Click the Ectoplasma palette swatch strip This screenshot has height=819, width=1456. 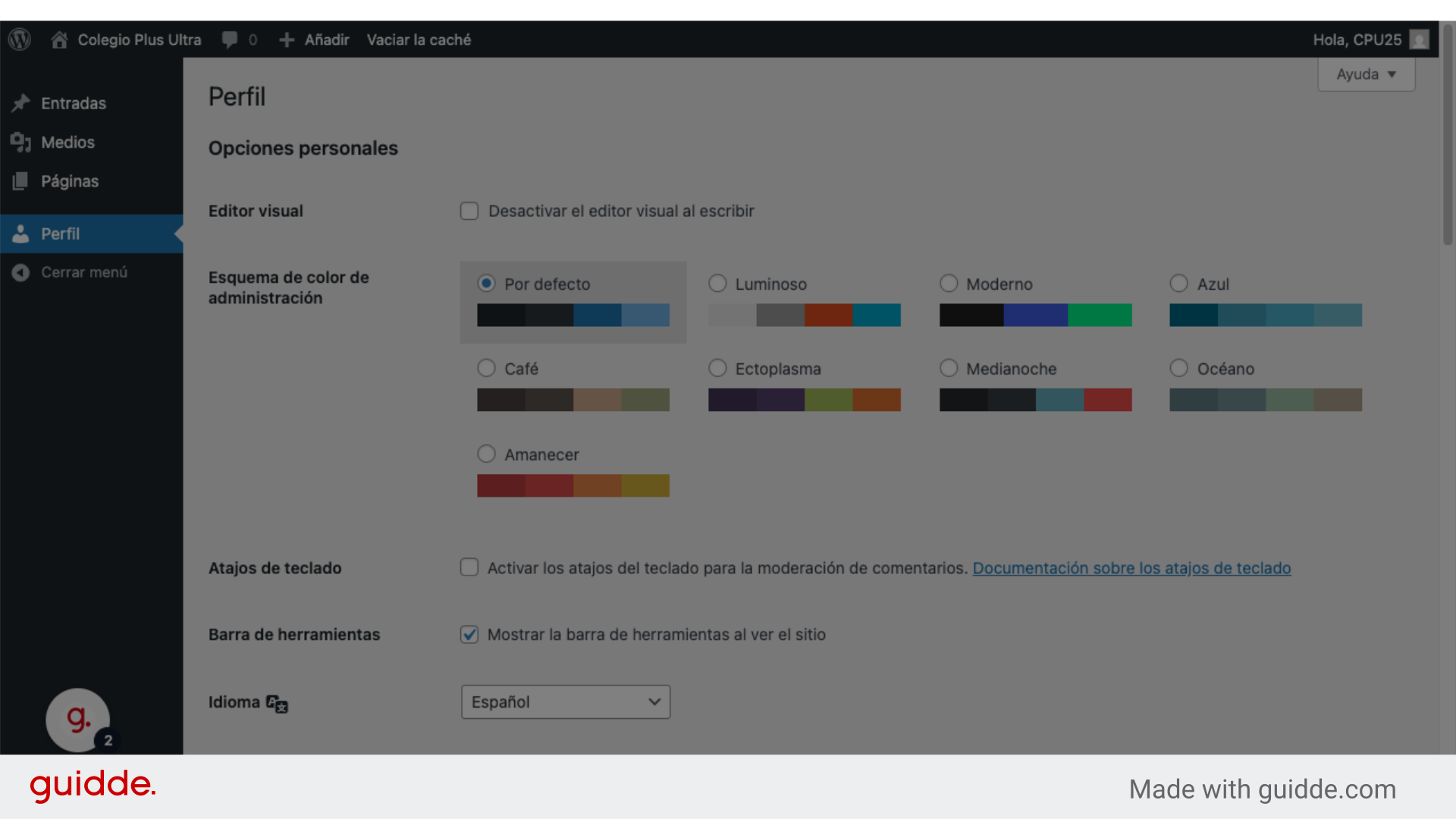tap(805, 400)
